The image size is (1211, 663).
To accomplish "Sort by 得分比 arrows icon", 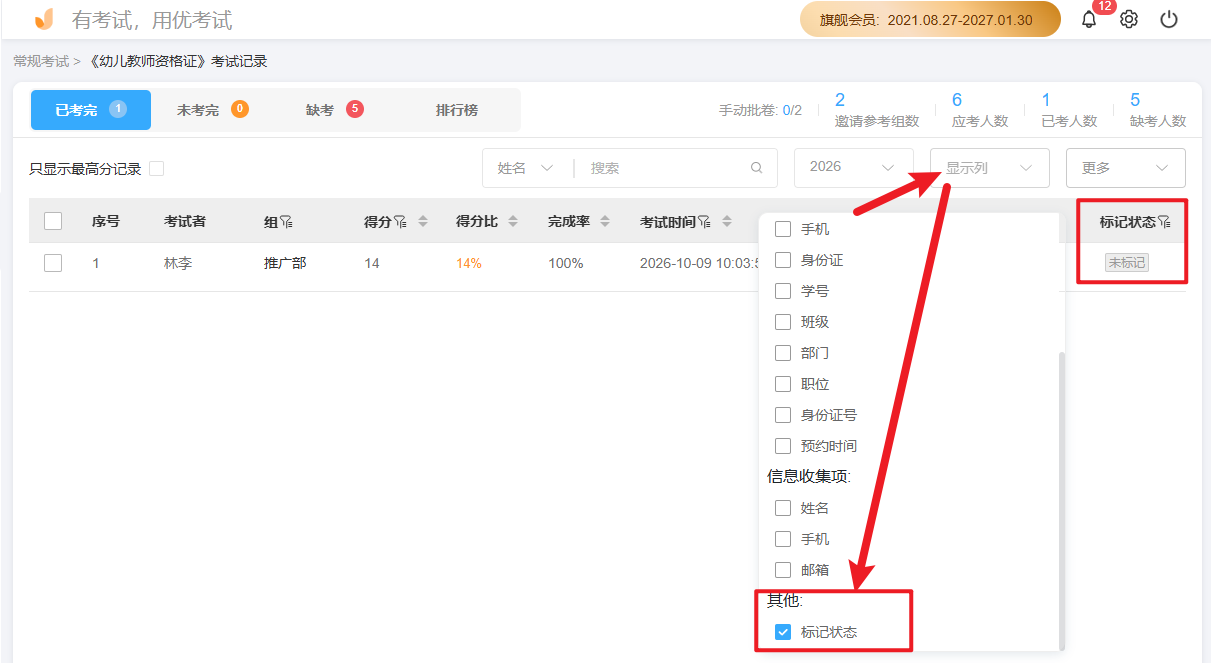I will tap(513, 222).
